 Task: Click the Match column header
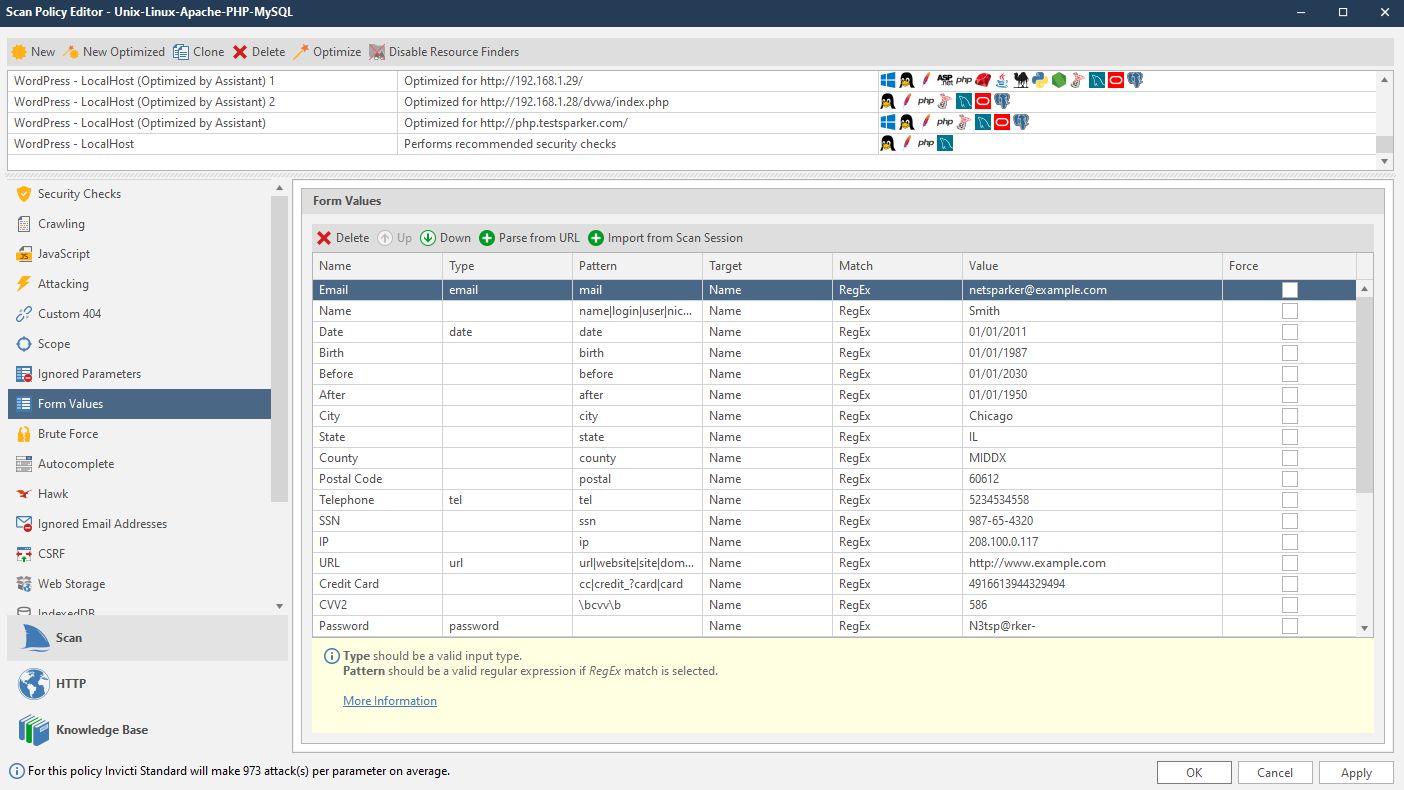click(x=897, y=266)
